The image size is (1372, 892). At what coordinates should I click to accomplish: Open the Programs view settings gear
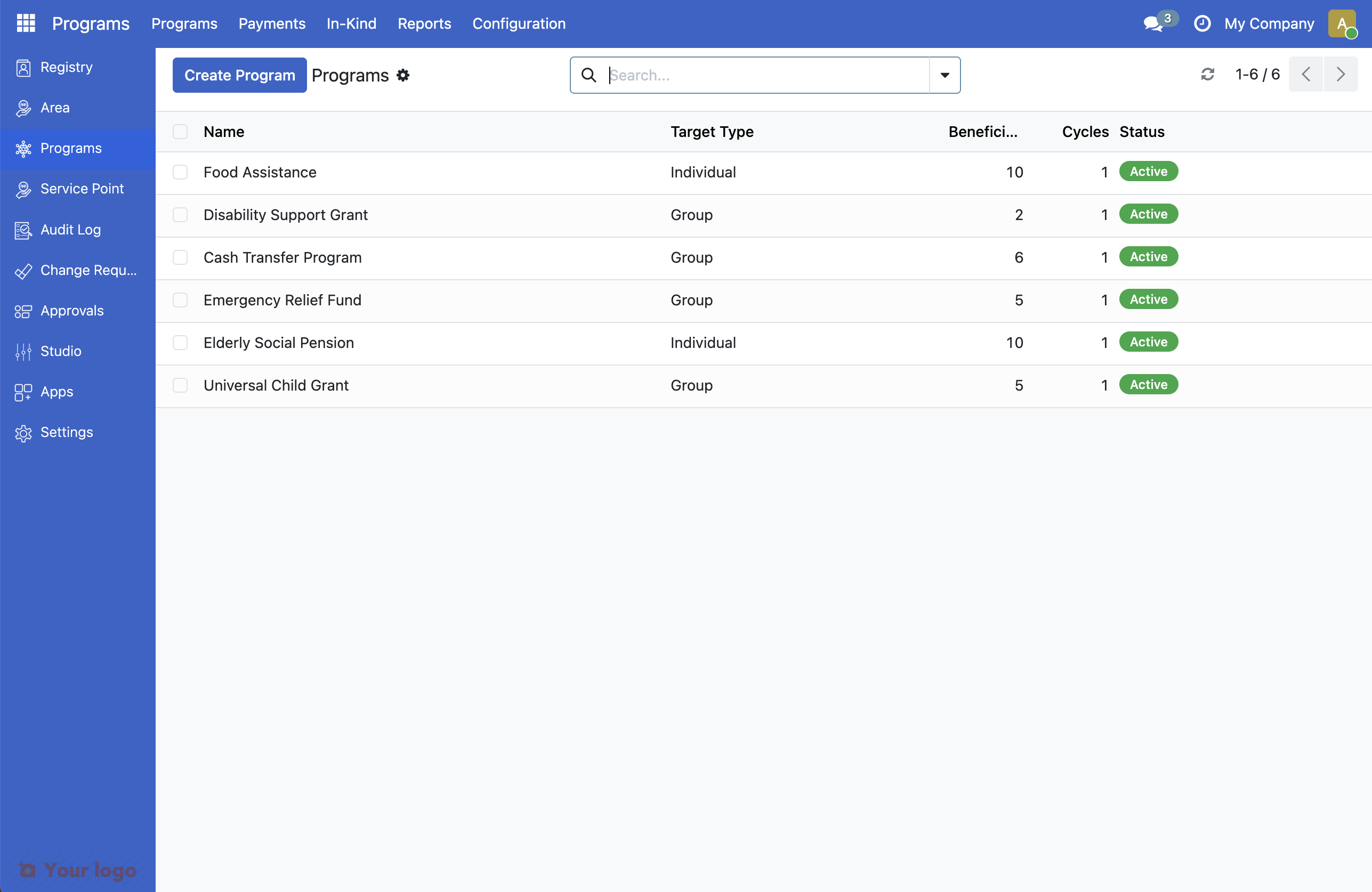(402, 76)
